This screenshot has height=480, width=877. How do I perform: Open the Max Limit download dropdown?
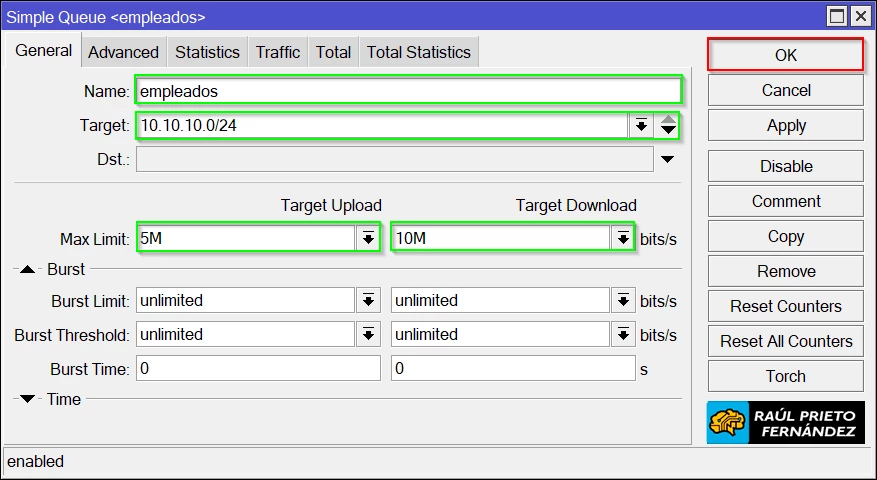pyautogui.click(x=622, y=238)
